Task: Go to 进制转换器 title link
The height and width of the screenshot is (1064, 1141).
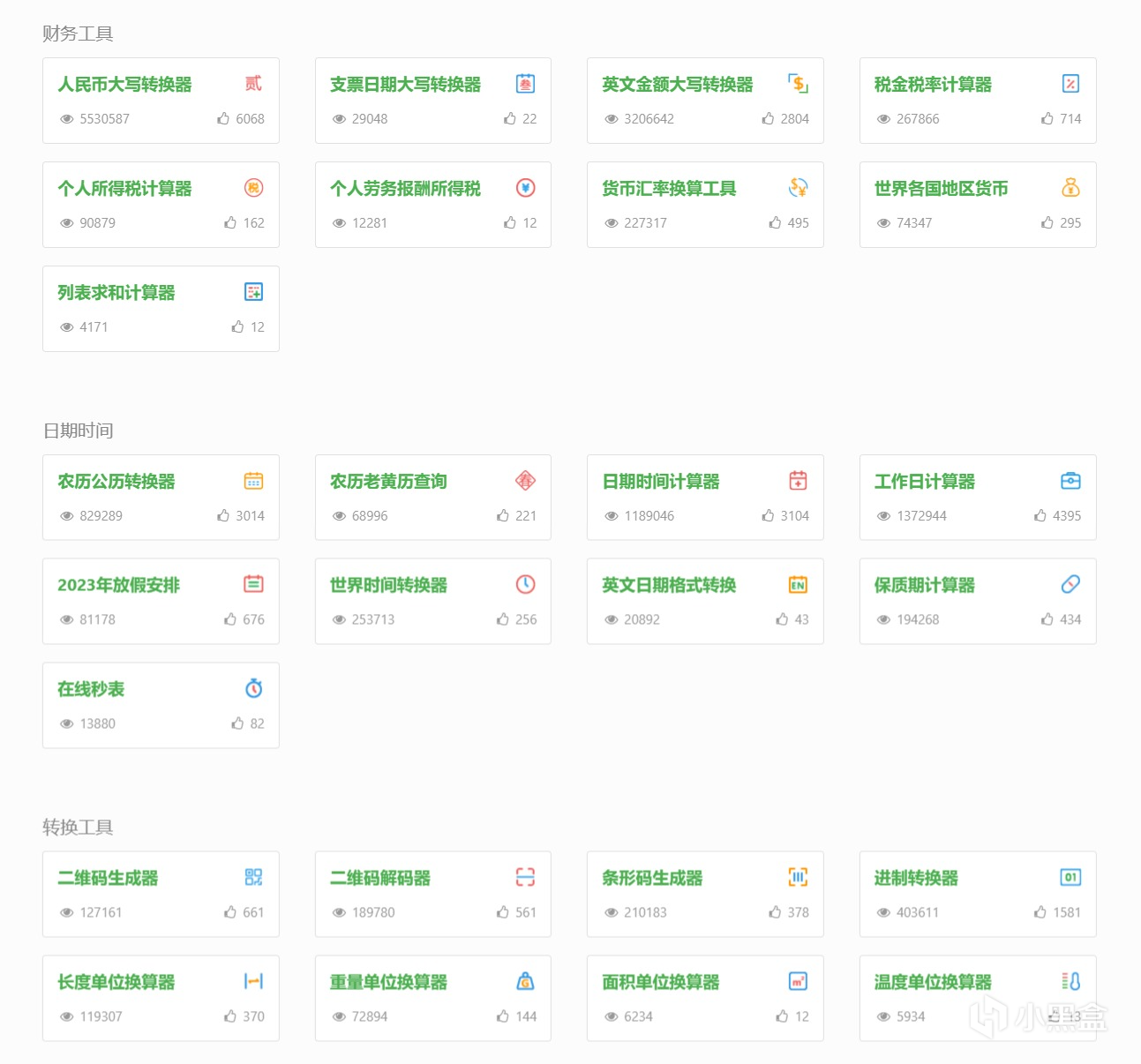Action: point(916,879)
